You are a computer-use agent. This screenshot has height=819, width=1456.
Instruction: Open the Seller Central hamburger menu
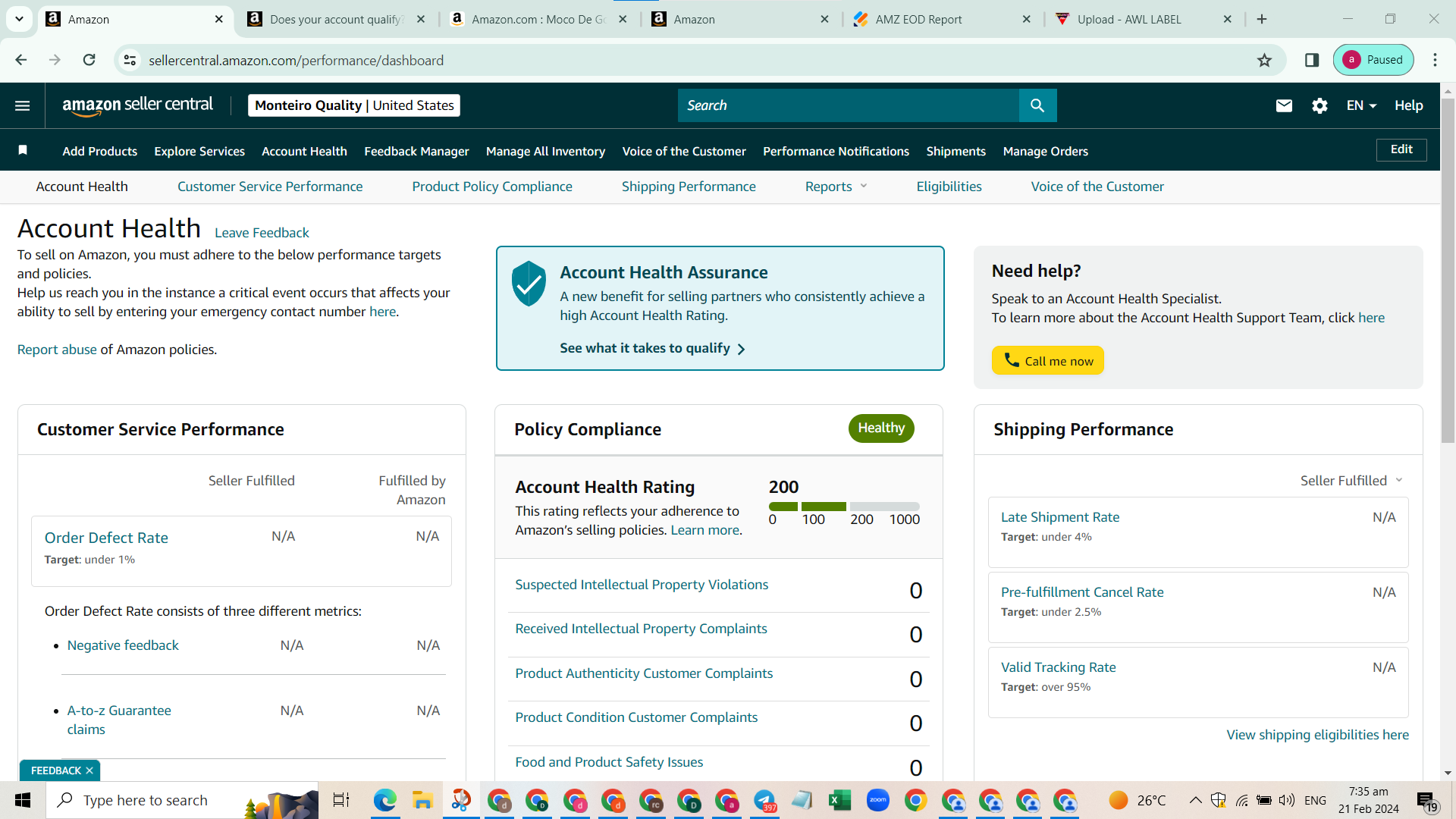click(23, 105)
